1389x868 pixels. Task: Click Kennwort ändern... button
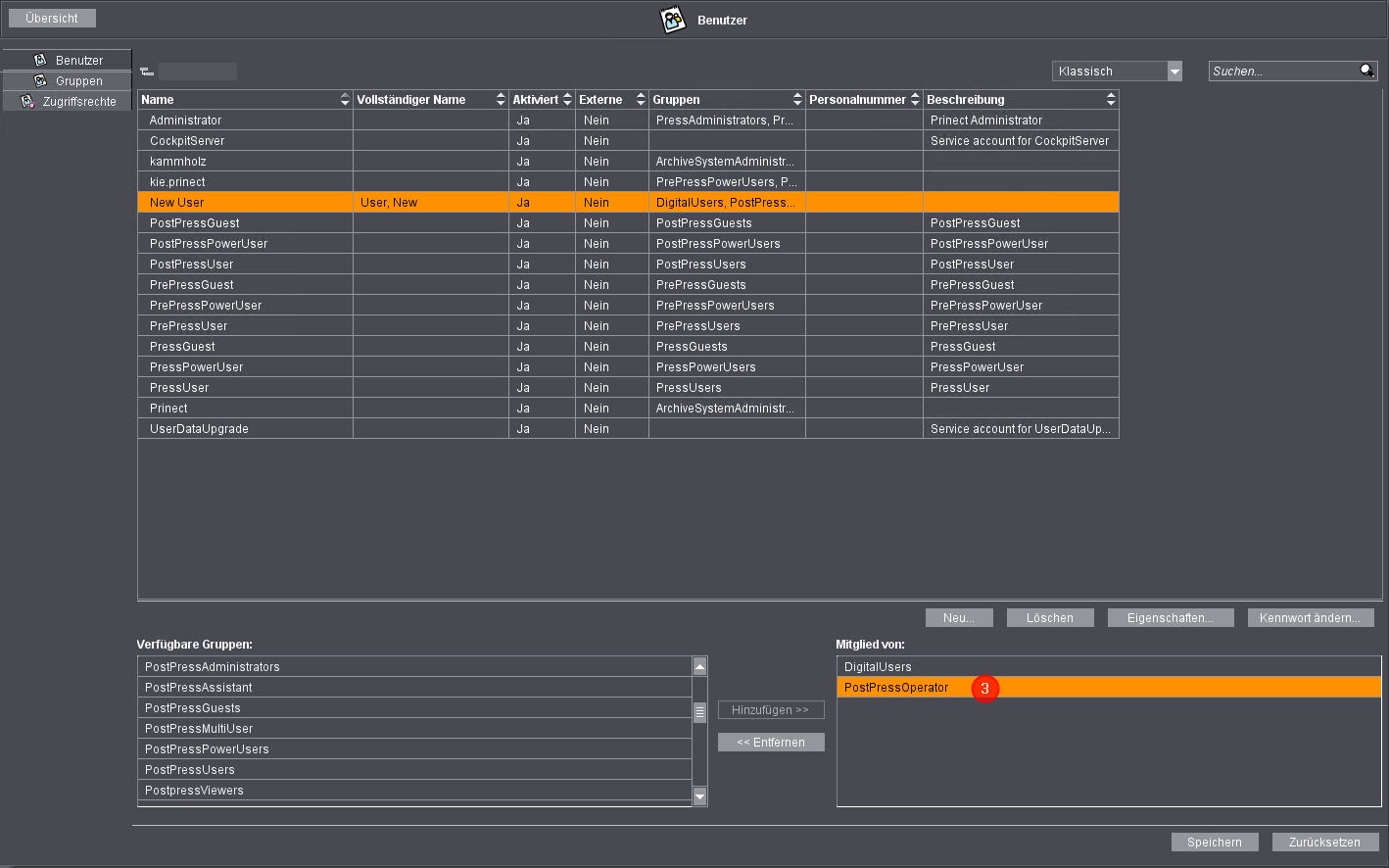[1311, 617]
